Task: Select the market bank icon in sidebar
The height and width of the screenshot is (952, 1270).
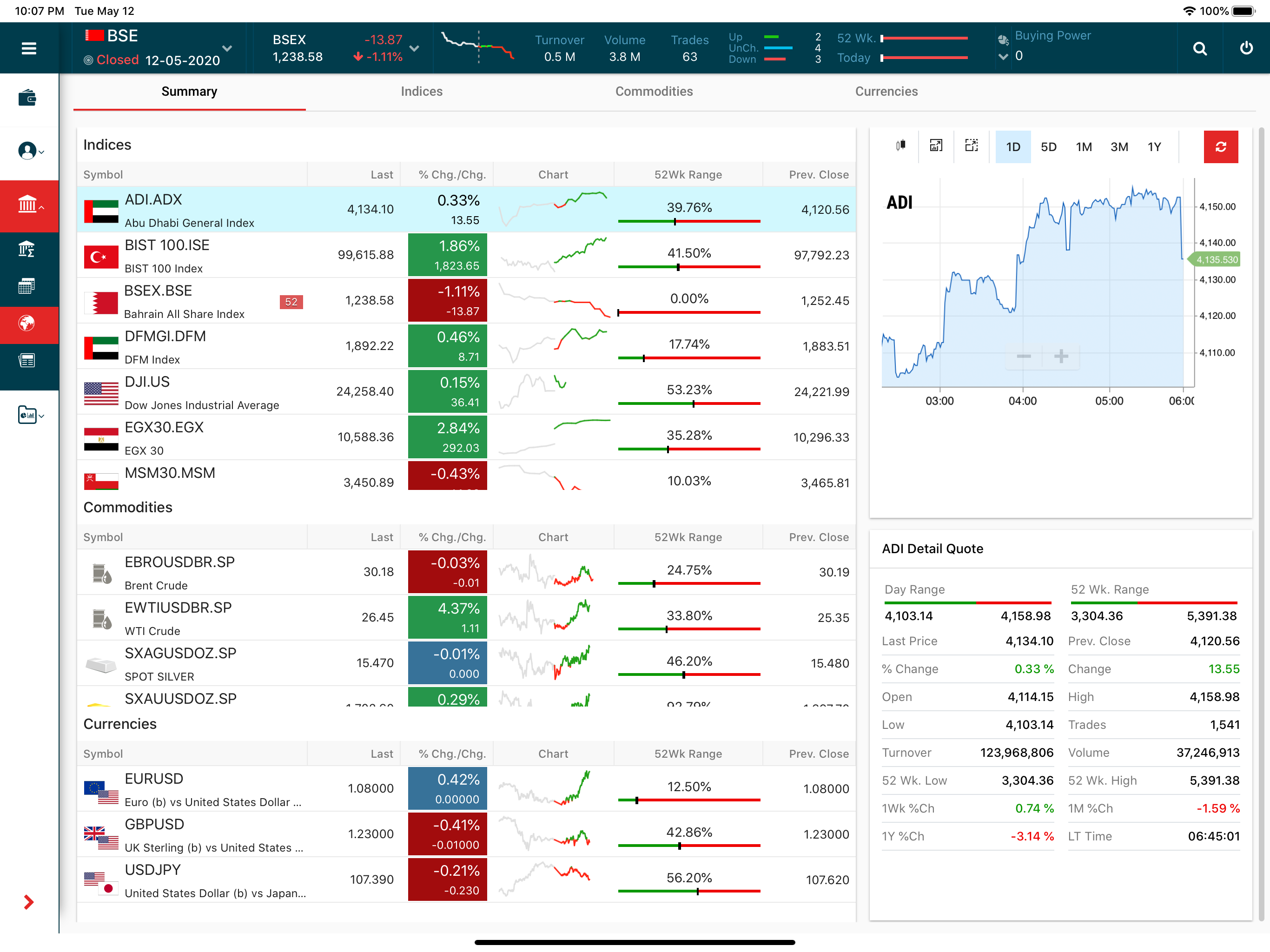Action: coord(29,205)
